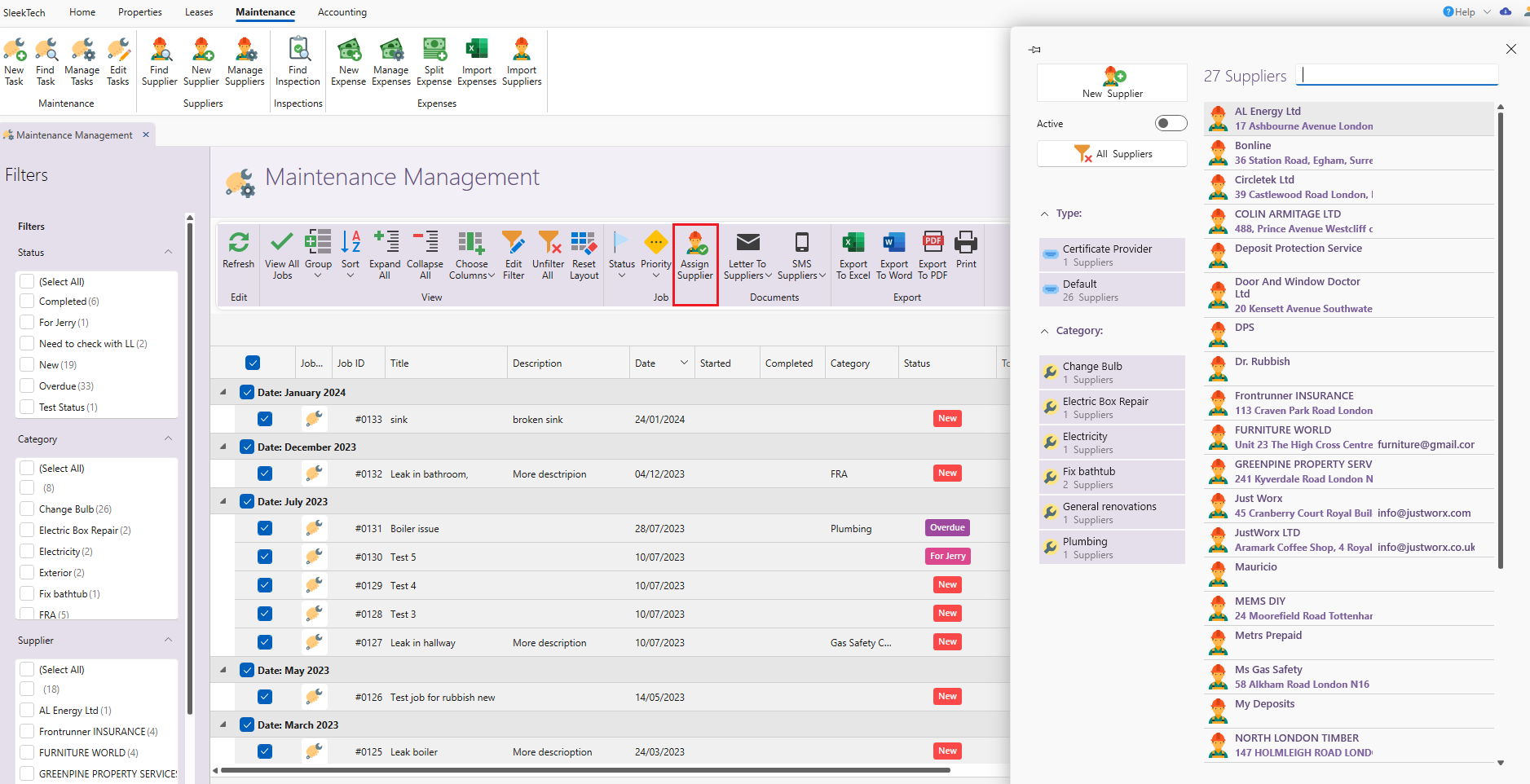Click New Supplier in the side panel
Viewport: 1530px width, 784px height.
click(x=1112, y=82)
